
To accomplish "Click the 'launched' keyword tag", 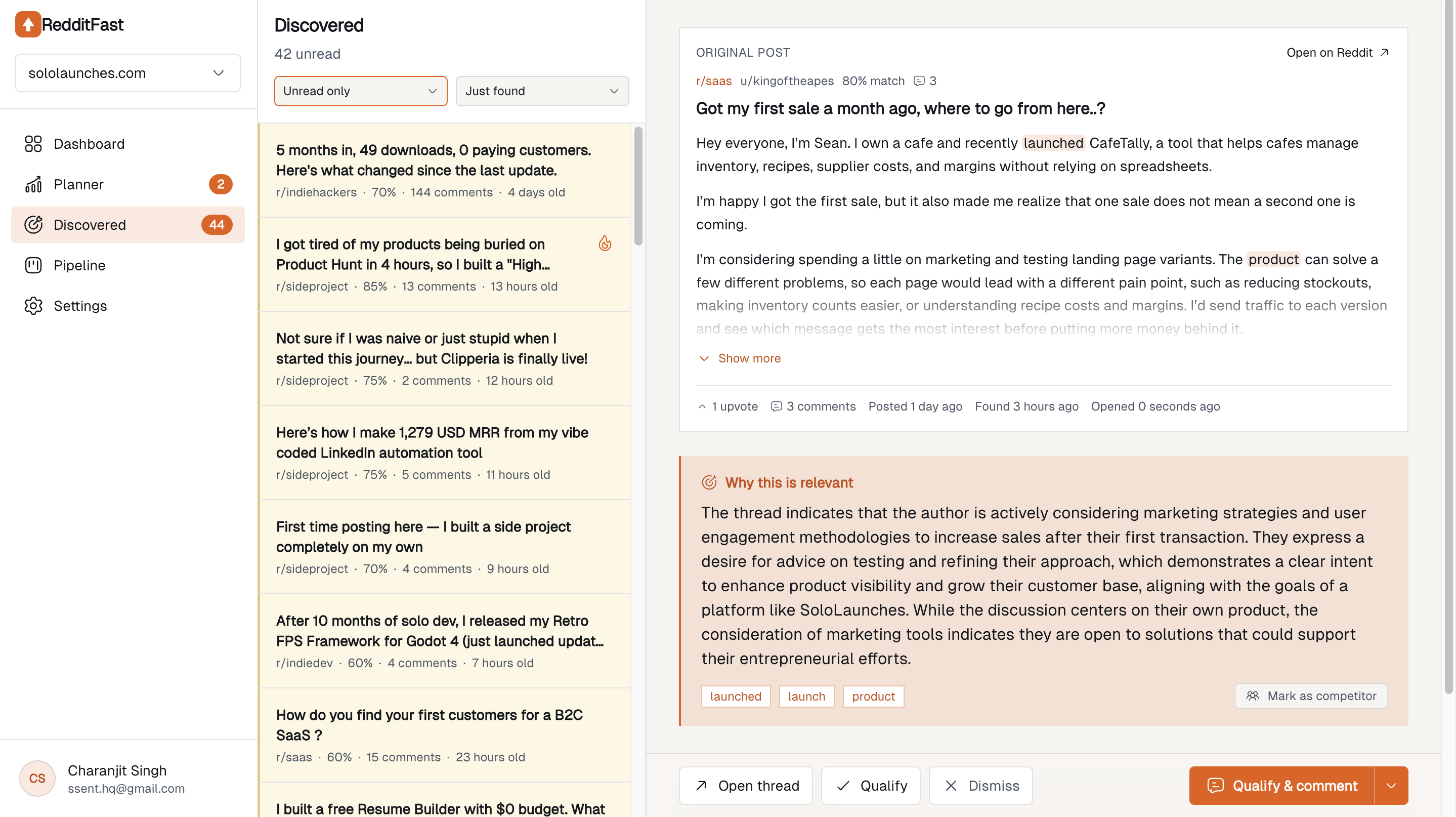I will [736, 697].
